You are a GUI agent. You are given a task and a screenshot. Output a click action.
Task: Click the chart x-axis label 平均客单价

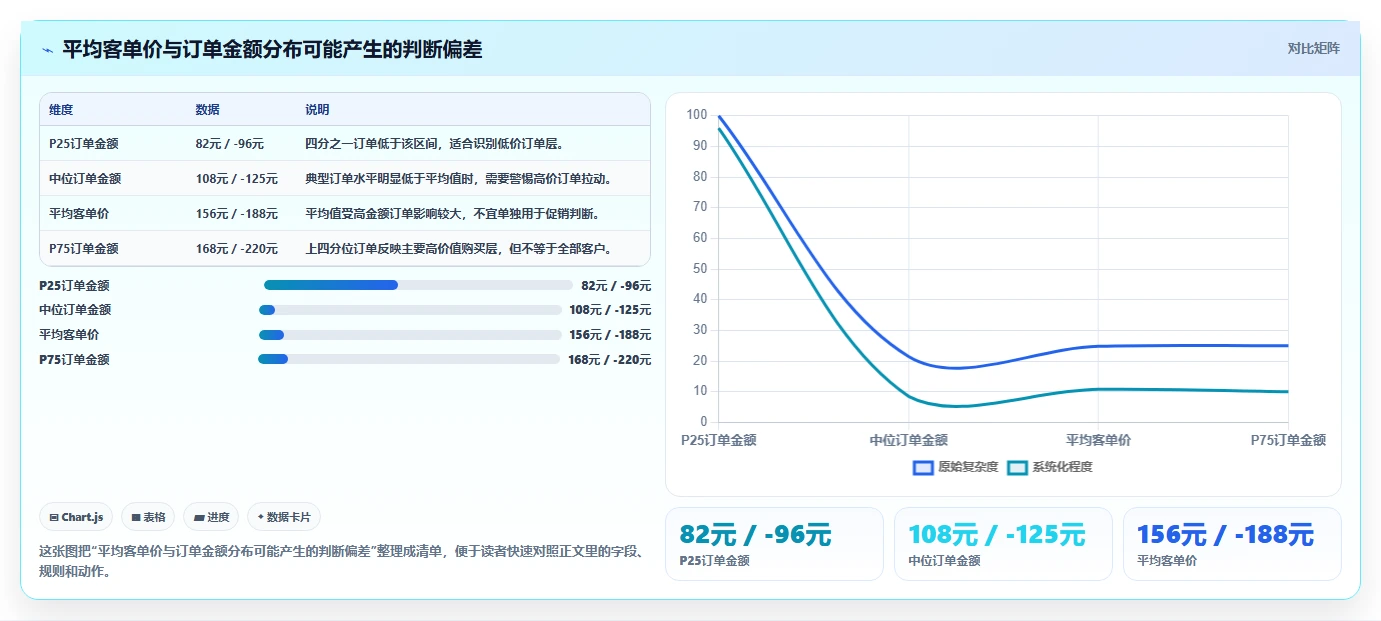[x=1098, y=440]
